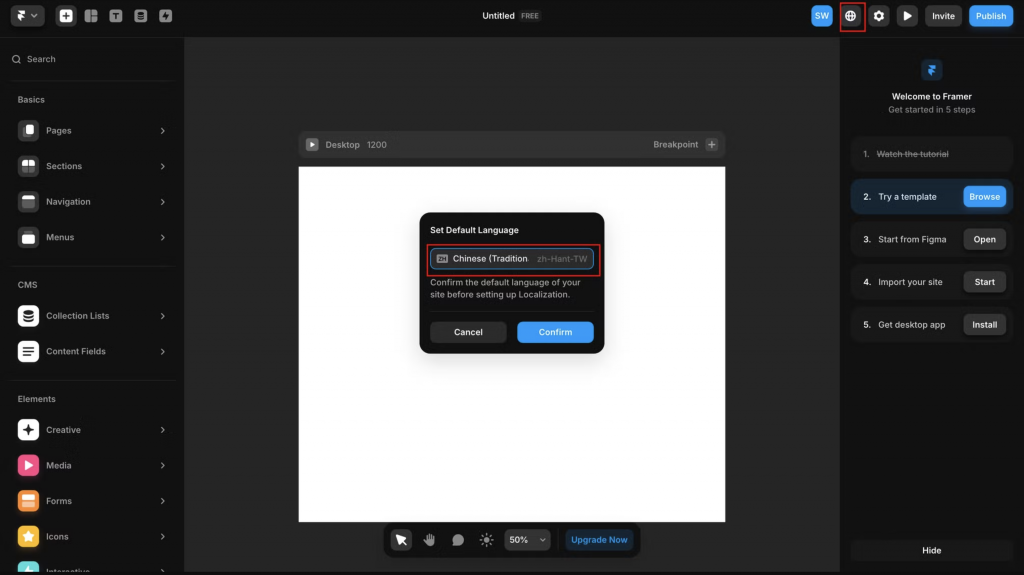This screenshot has height=575, width=1024.
Task: Open the 50% zoom dropdown
Action: [527, 540]
